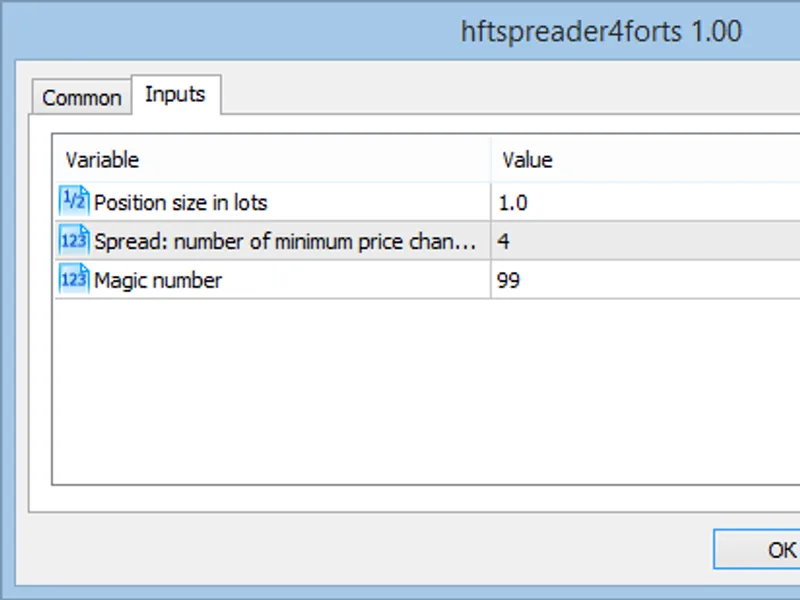Edit the 1.0 position size value
The image size is (800, 600).
pos(645,202)
